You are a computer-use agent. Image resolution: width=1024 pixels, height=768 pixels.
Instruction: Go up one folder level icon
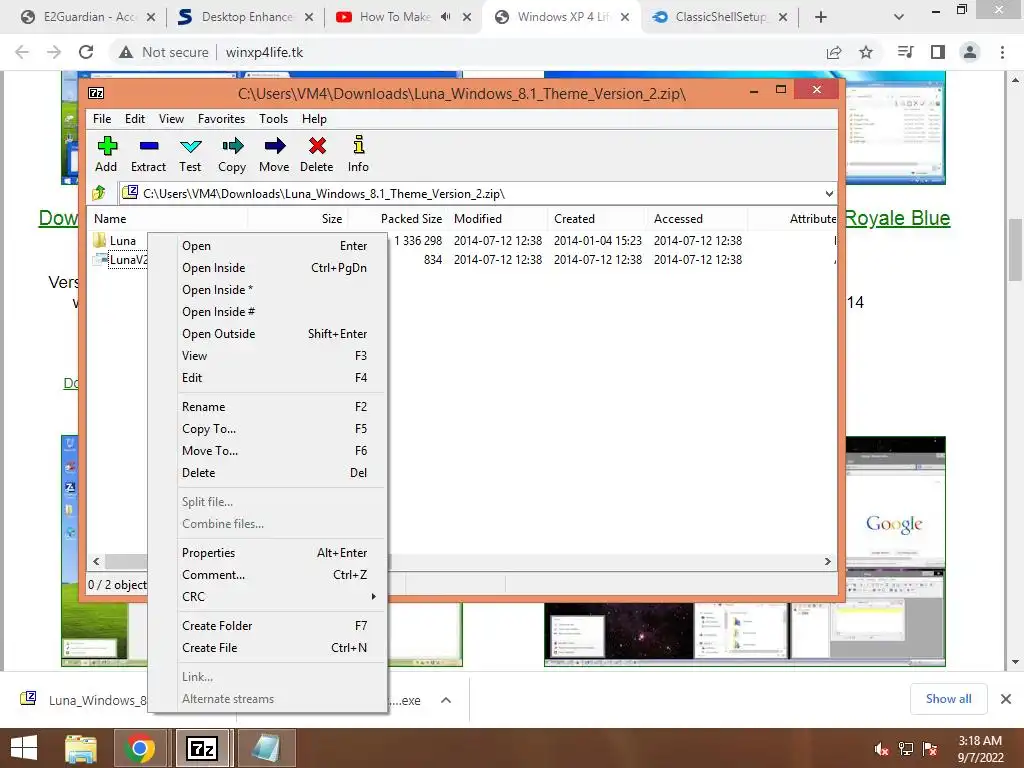click(x=99, y=193)
